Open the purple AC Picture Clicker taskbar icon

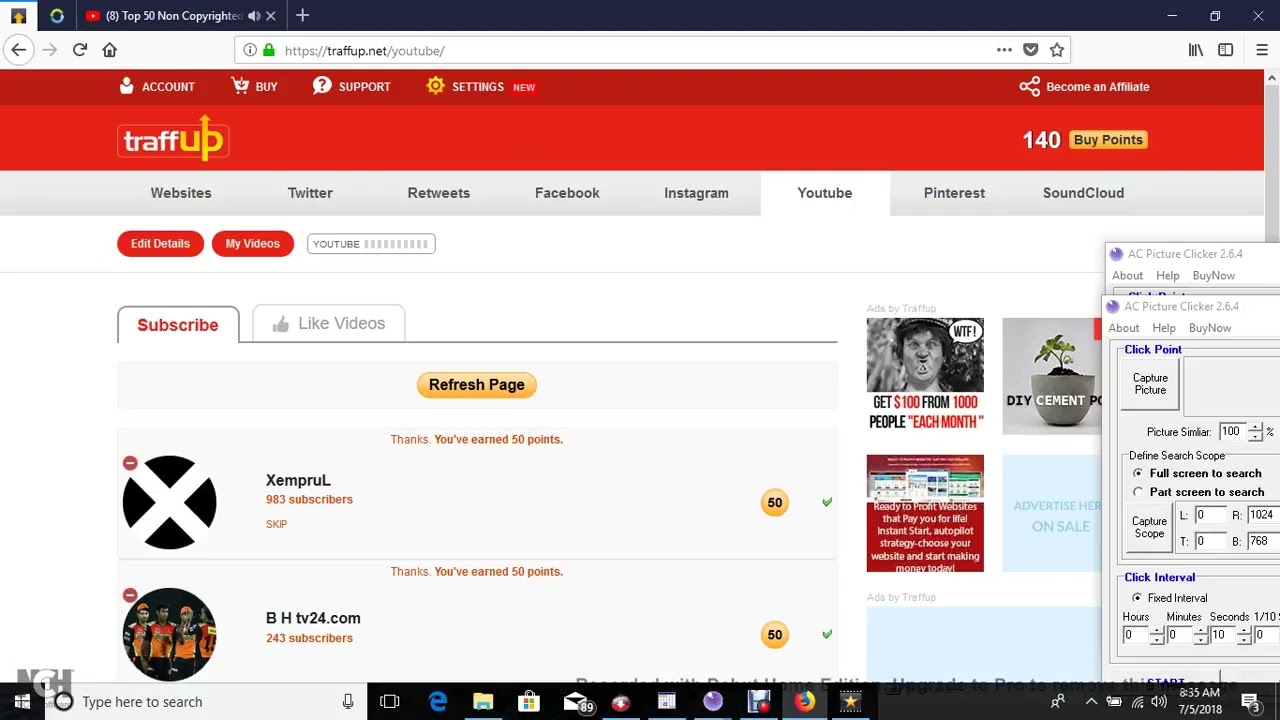(x=713, y=702)
